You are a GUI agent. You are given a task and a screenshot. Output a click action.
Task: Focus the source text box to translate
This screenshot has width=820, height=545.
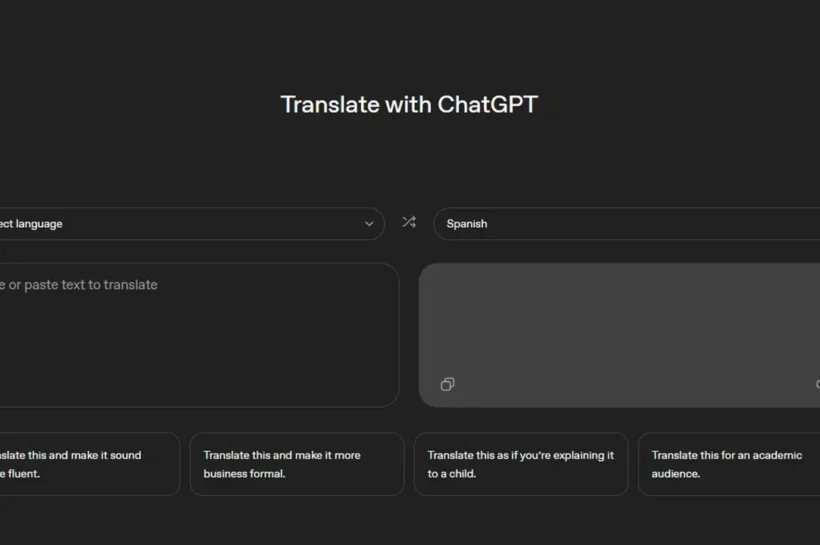click(200, 330)
